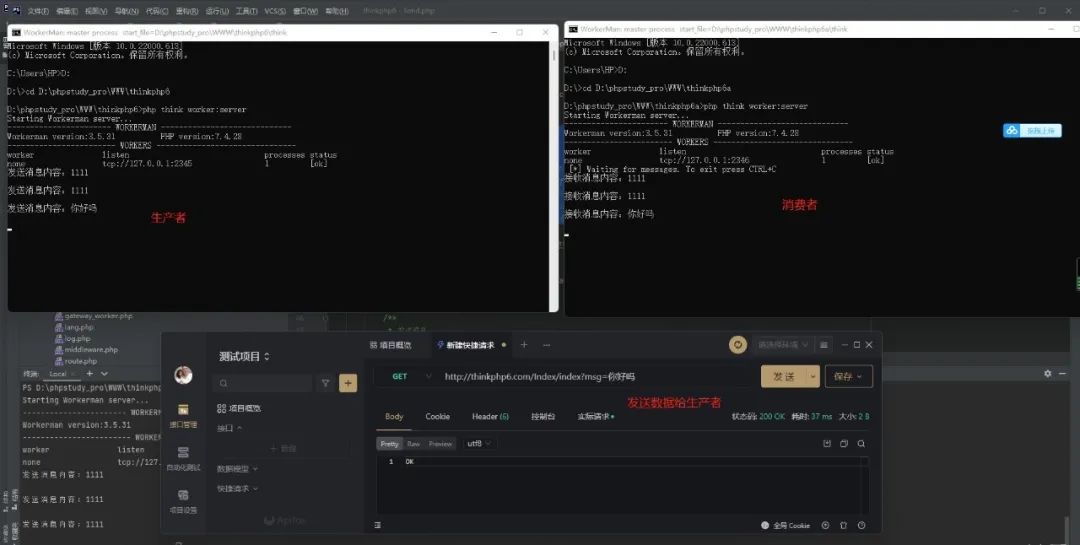Click the filter funnel icon in Apifox
Viewport: 1080px width, 545px height.
coord(325,383)
